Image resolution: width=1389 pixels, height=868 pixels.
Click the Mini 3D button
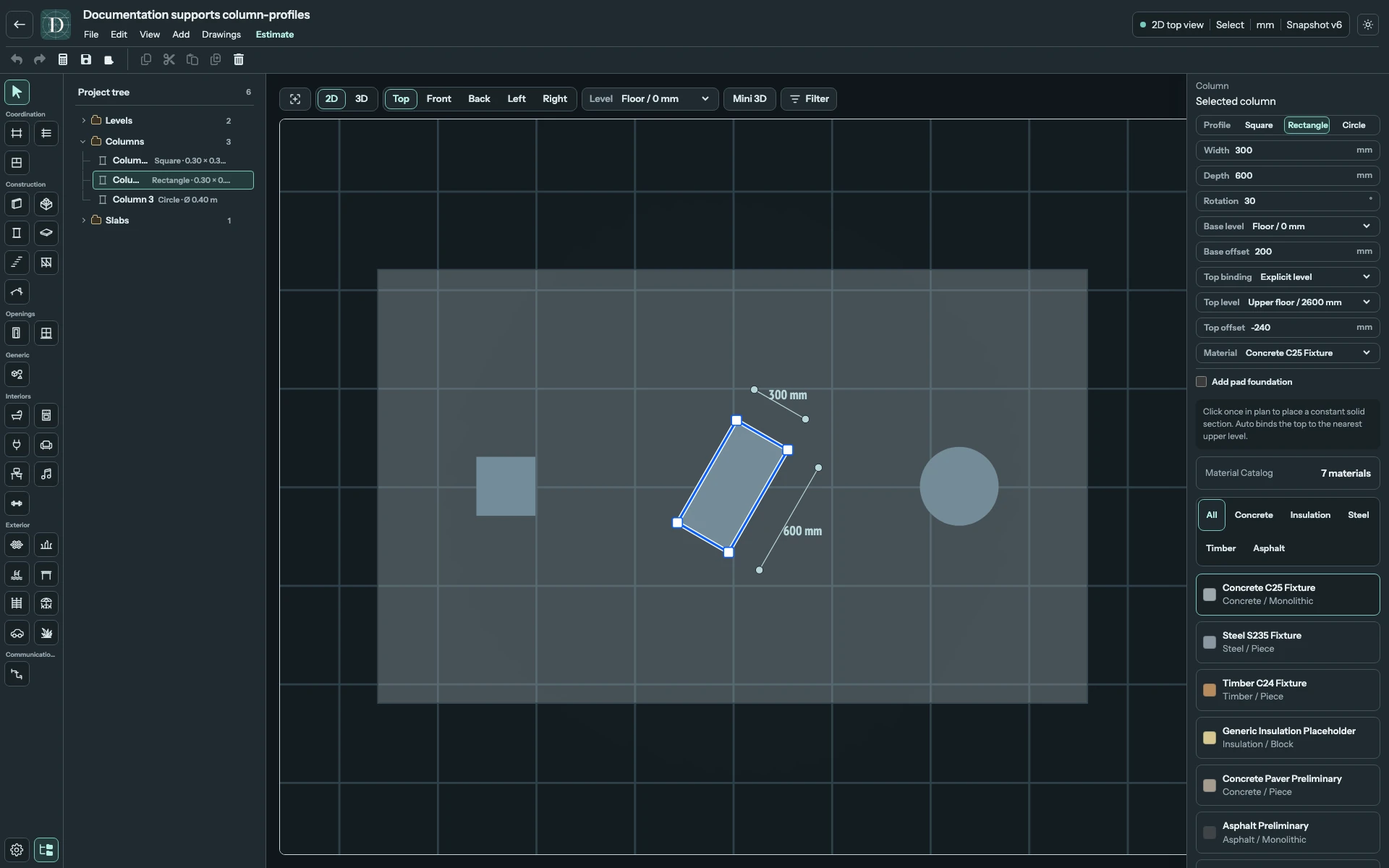749,99
